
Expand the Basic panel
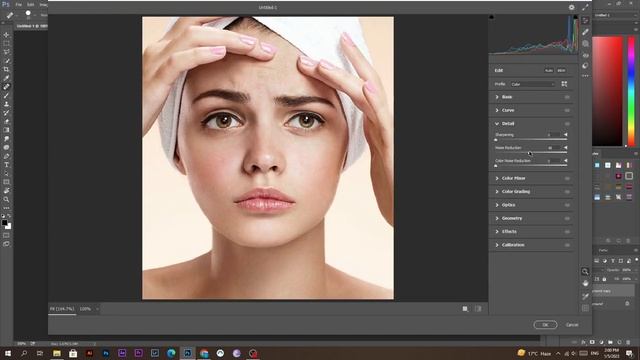497,97
